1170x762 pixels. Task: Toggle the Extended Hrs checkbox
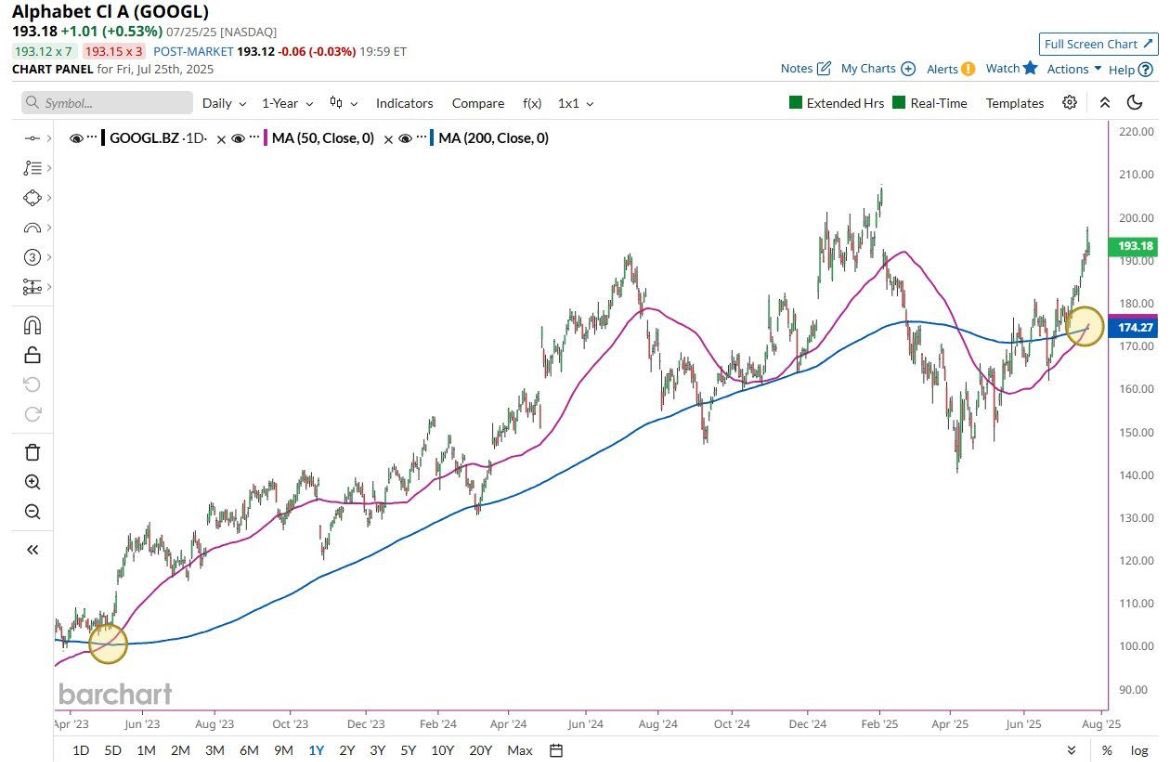point(795,102)
